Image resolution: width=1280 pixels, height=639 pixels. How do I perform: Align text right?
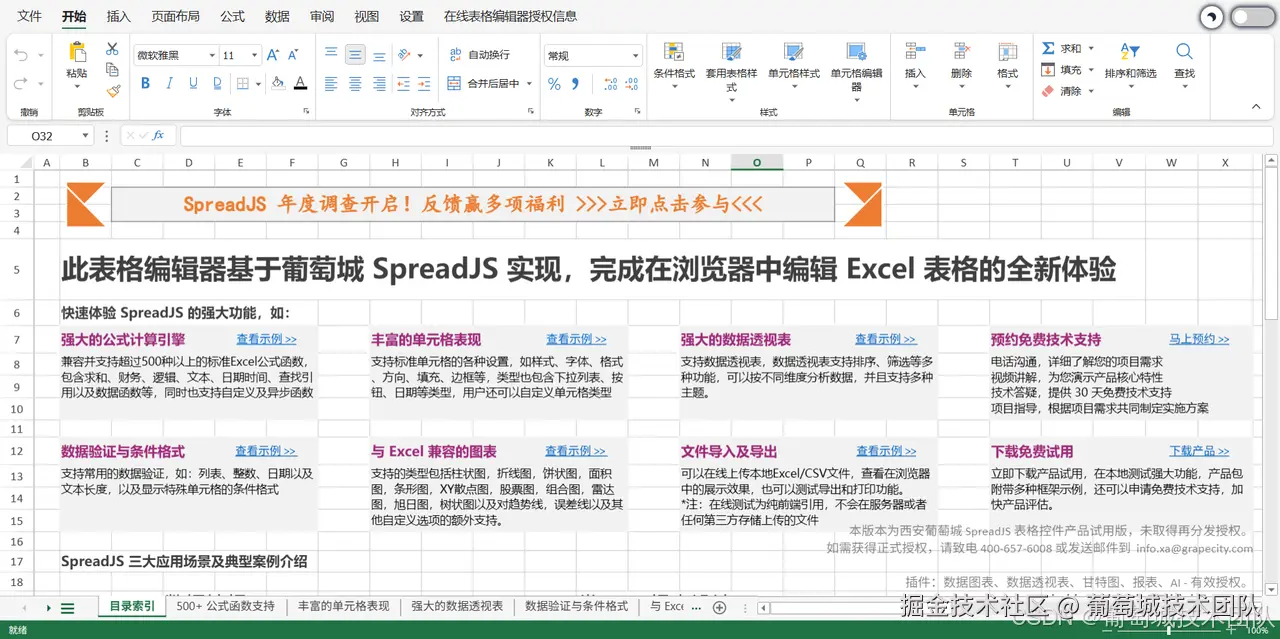tap(378, 84)
